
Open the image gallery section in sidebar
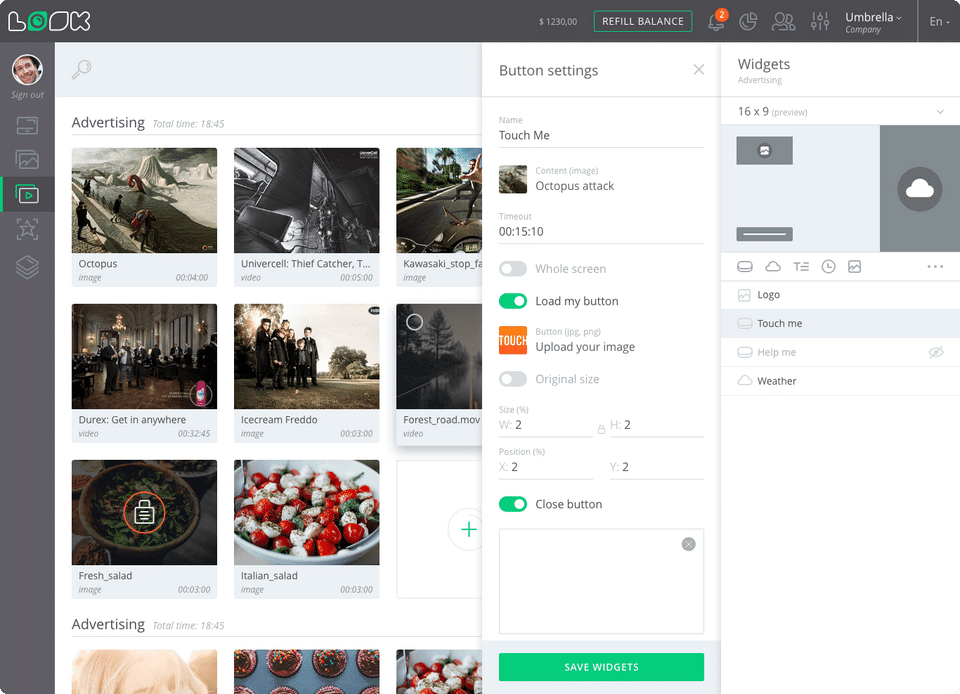point(27,160)
